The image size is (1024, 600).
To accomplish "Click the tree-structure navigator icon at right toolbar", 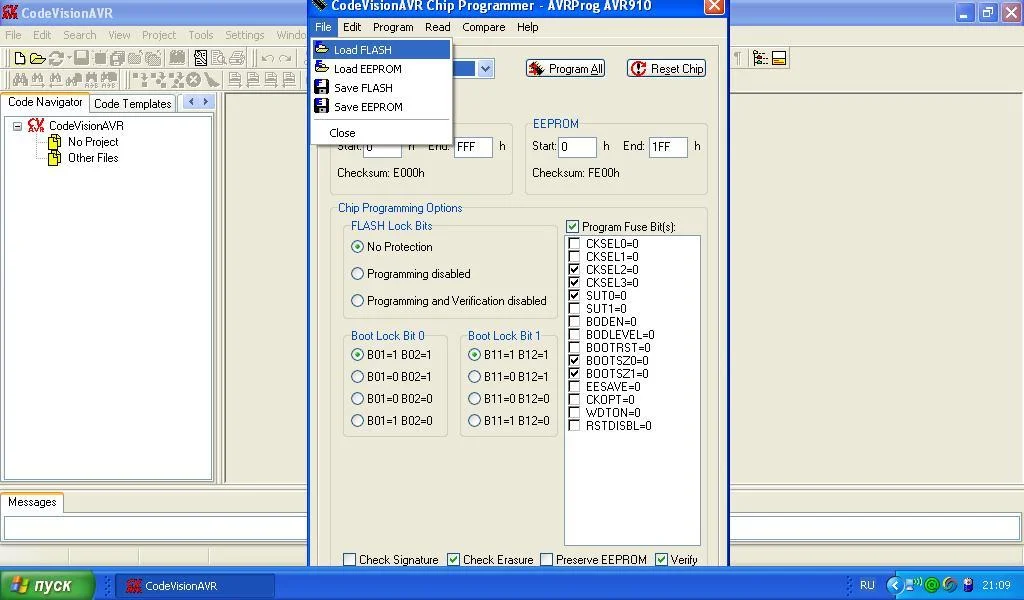I will (760, 58).
